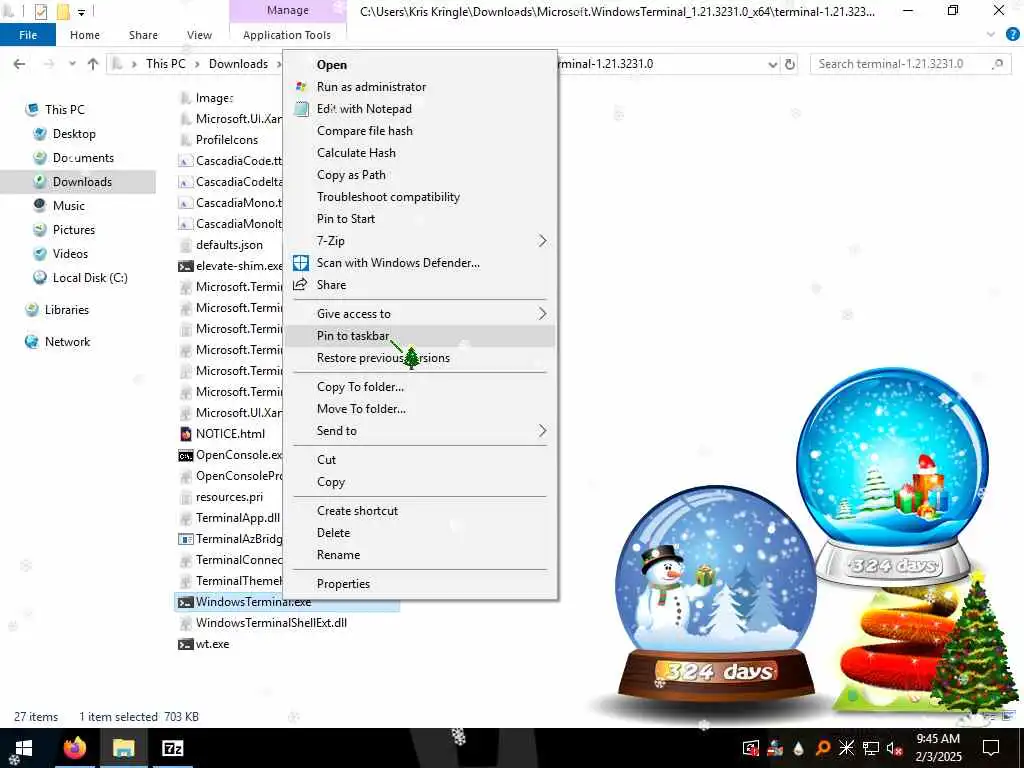The height and width of the screenshot is (768, 1024).
Task: Expand the Send to submenu
Action: click(x=421, y=432)
